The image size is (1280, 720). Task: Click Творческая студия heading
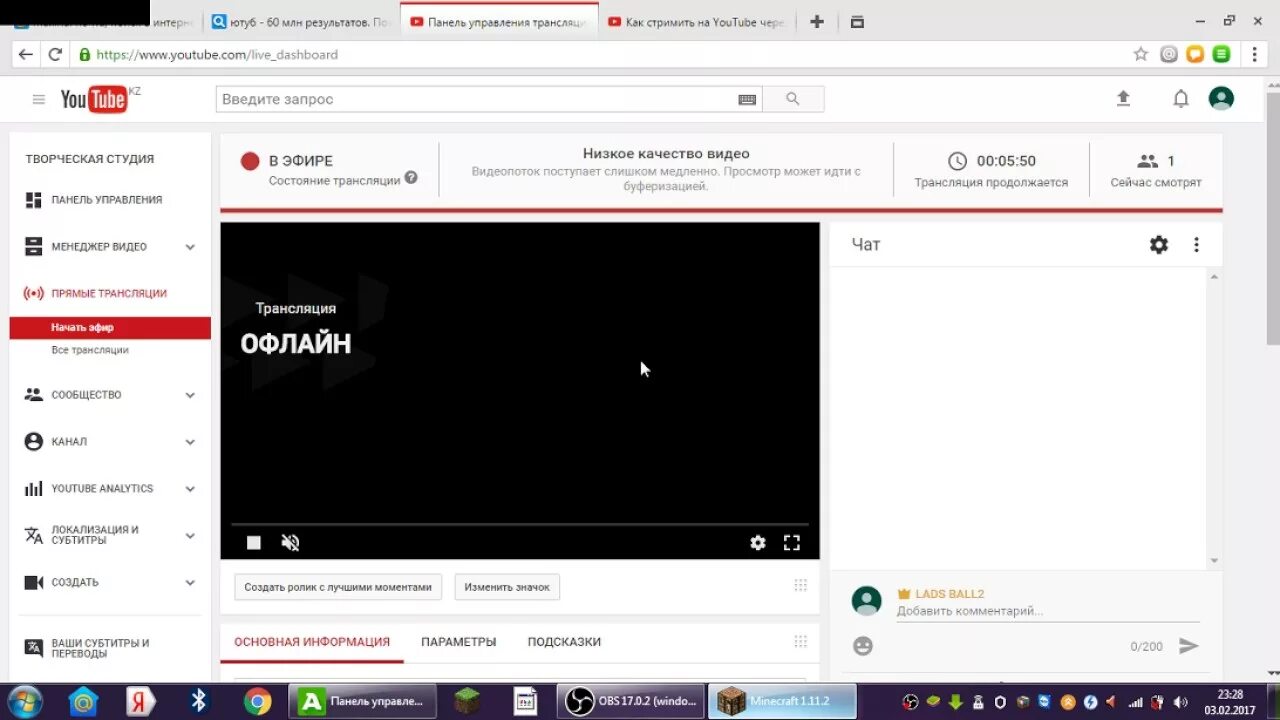[x=90, y=159]
